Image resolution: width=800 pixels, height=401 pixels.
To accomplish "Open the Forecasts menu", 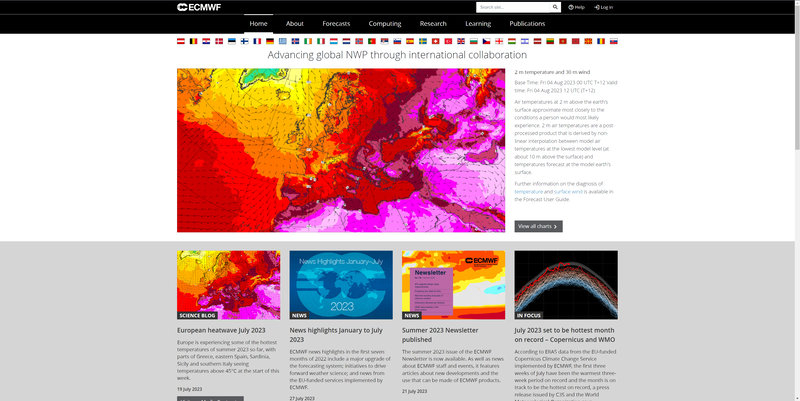I will 336,23.
